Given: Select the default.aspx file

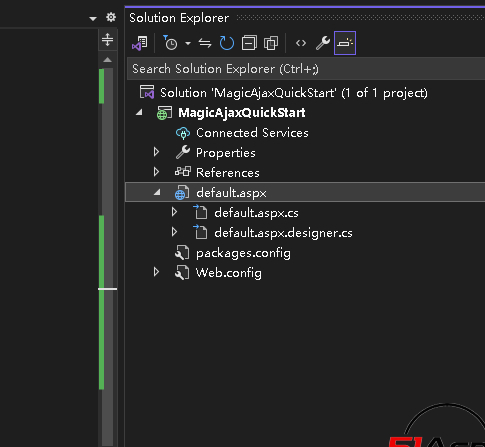Looking at the screenshot, I should point(231,193).
